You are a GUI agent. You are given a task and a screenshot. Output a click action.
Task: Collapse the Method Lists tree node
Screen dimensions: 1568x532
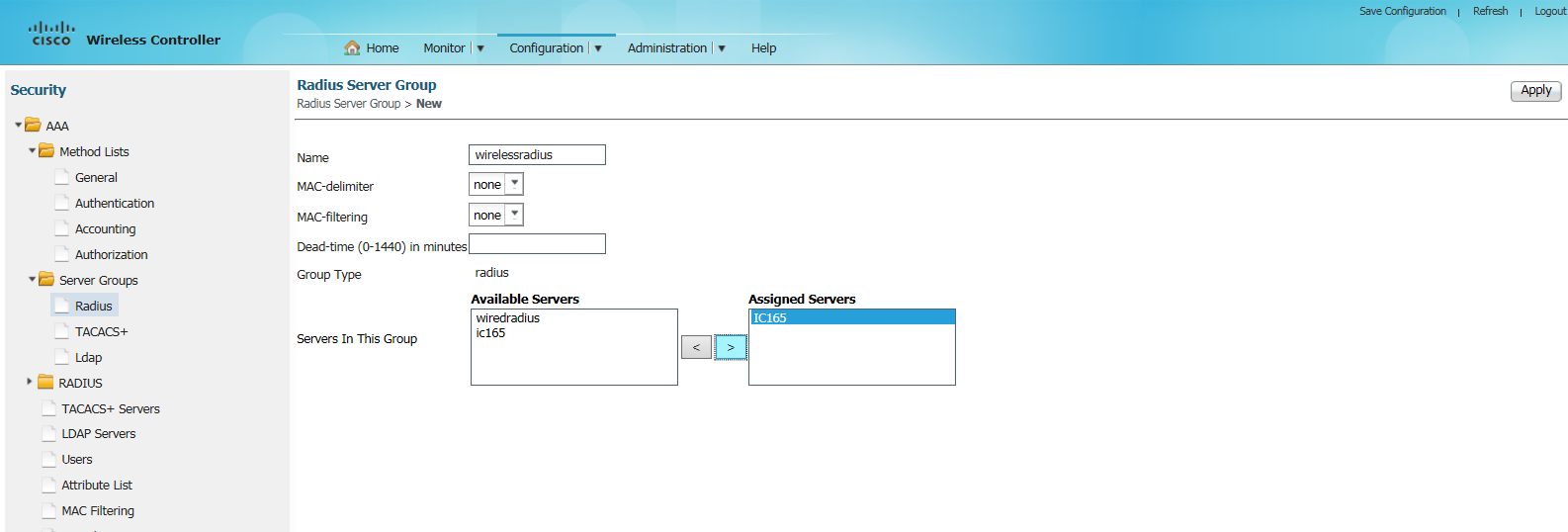click(x=32, y=151)
